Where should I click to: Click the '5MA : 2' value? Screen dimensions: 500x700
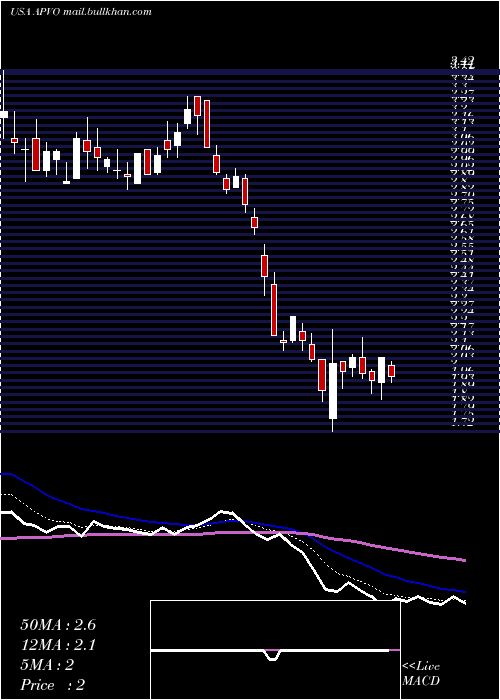tap(47, 665)
